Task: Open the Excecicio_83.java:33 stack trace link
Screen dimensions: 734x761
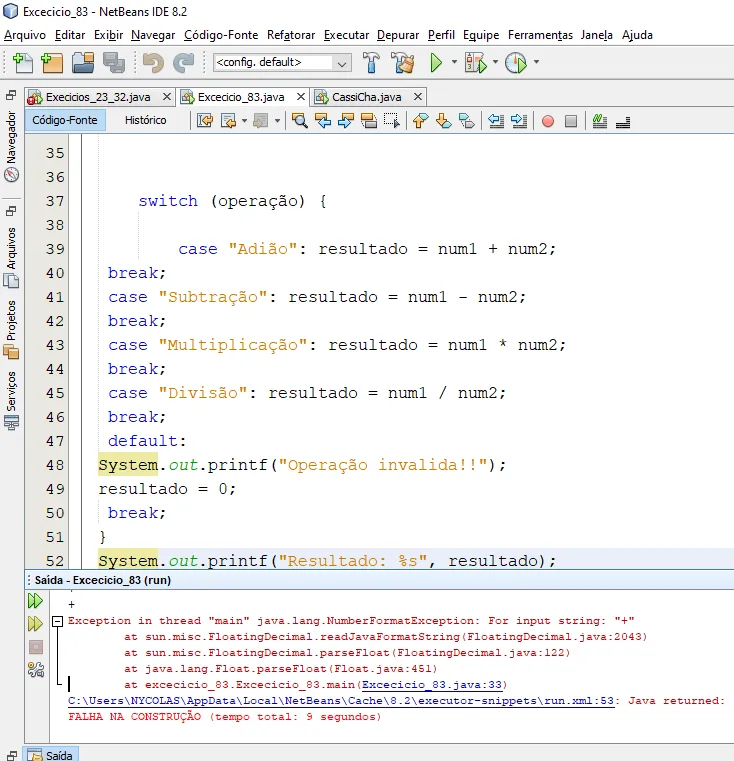Action: click(x=433, y=685)
